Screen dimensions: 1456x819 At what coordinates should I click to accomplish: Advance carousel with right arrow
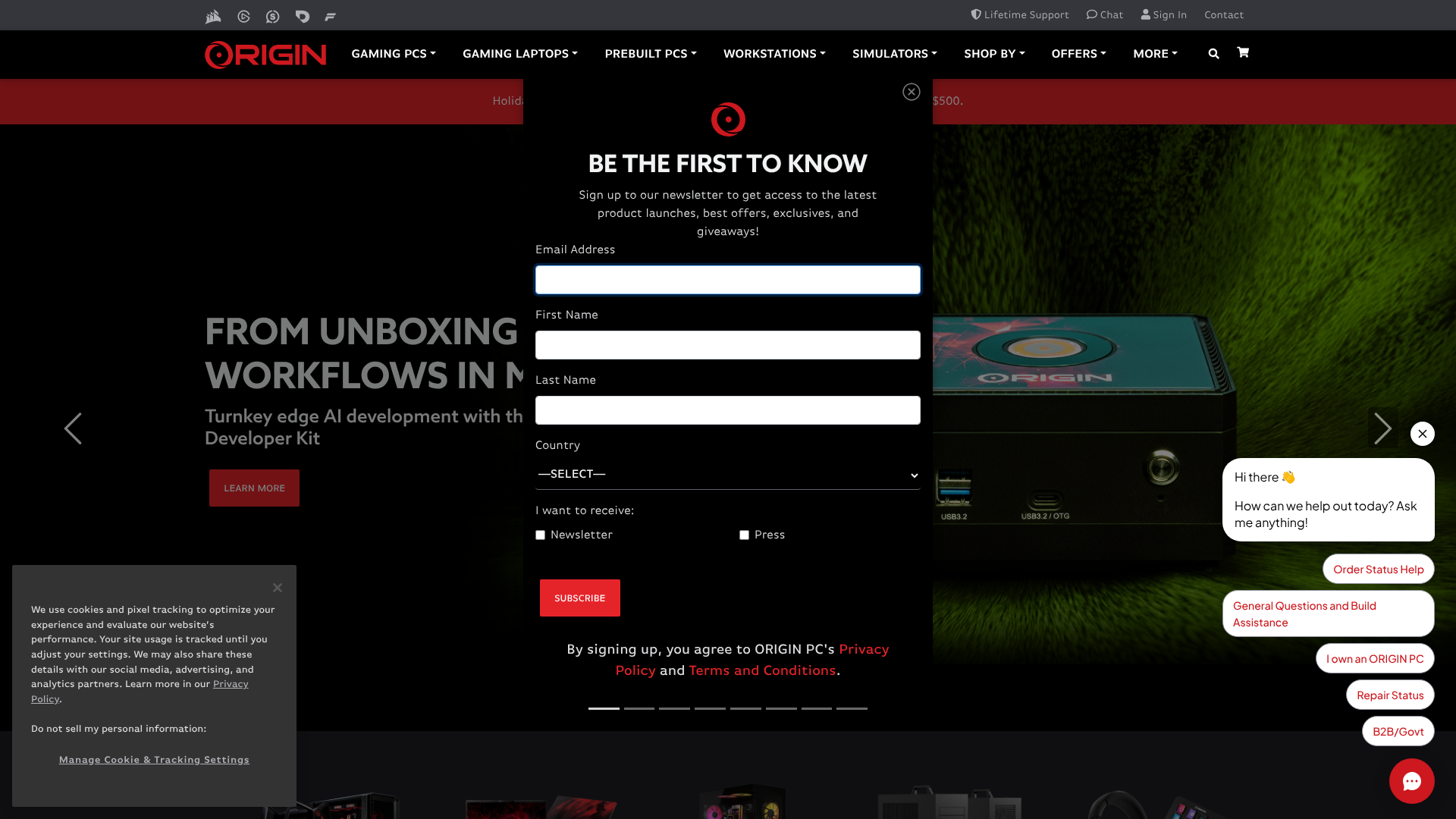tap(1382, 428)
